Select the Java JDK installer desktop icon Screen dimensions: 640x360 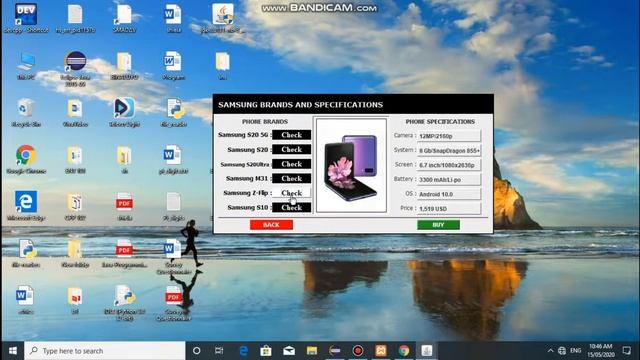223,18
